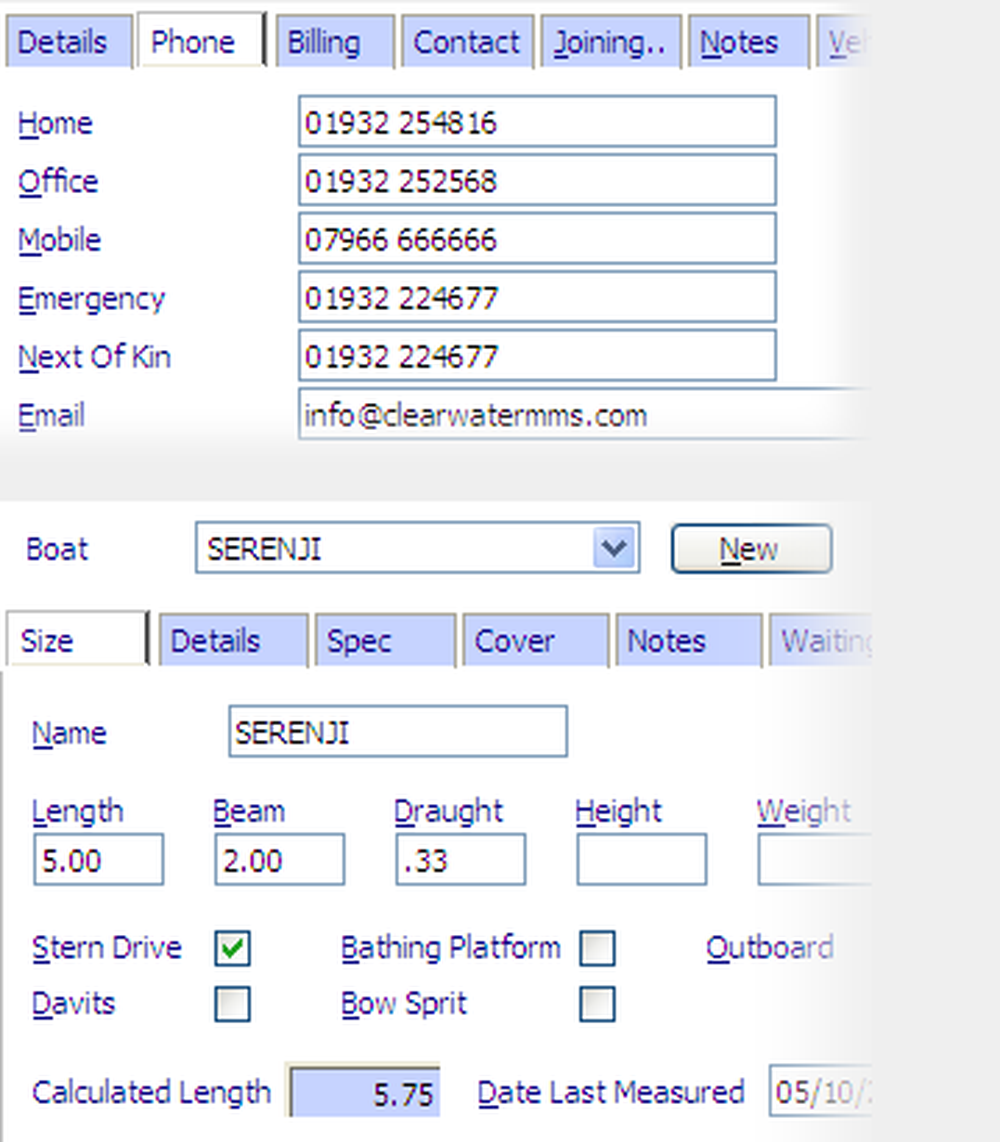This screenshot has width=1000, height=1142.
Task: Tick the Davits checkbox
Action: (x=232, y=1004)
